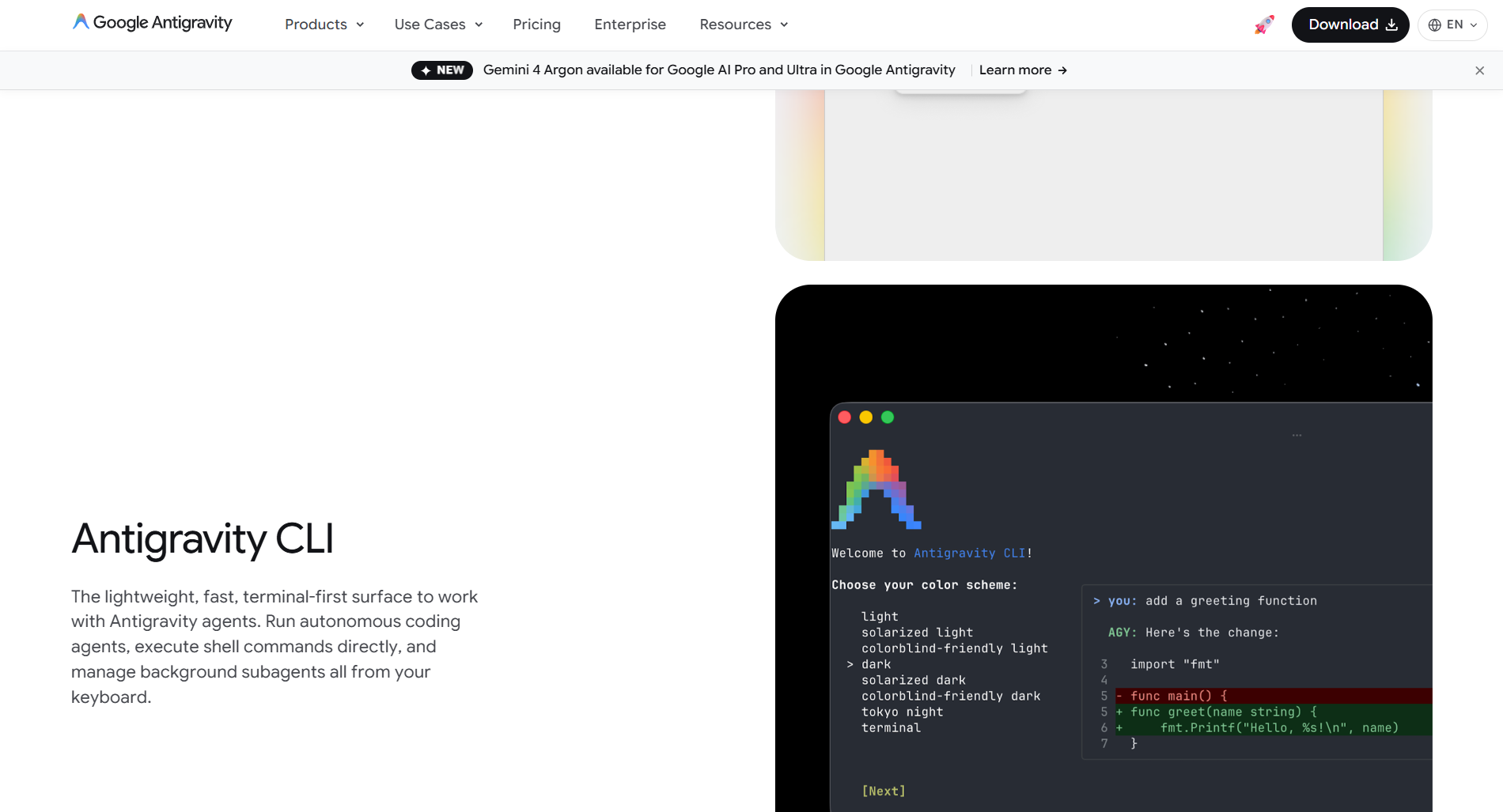The width and height of the screenshot is (1503, 812).
Task: Open the Pricing page
Action: click(536, 25)
